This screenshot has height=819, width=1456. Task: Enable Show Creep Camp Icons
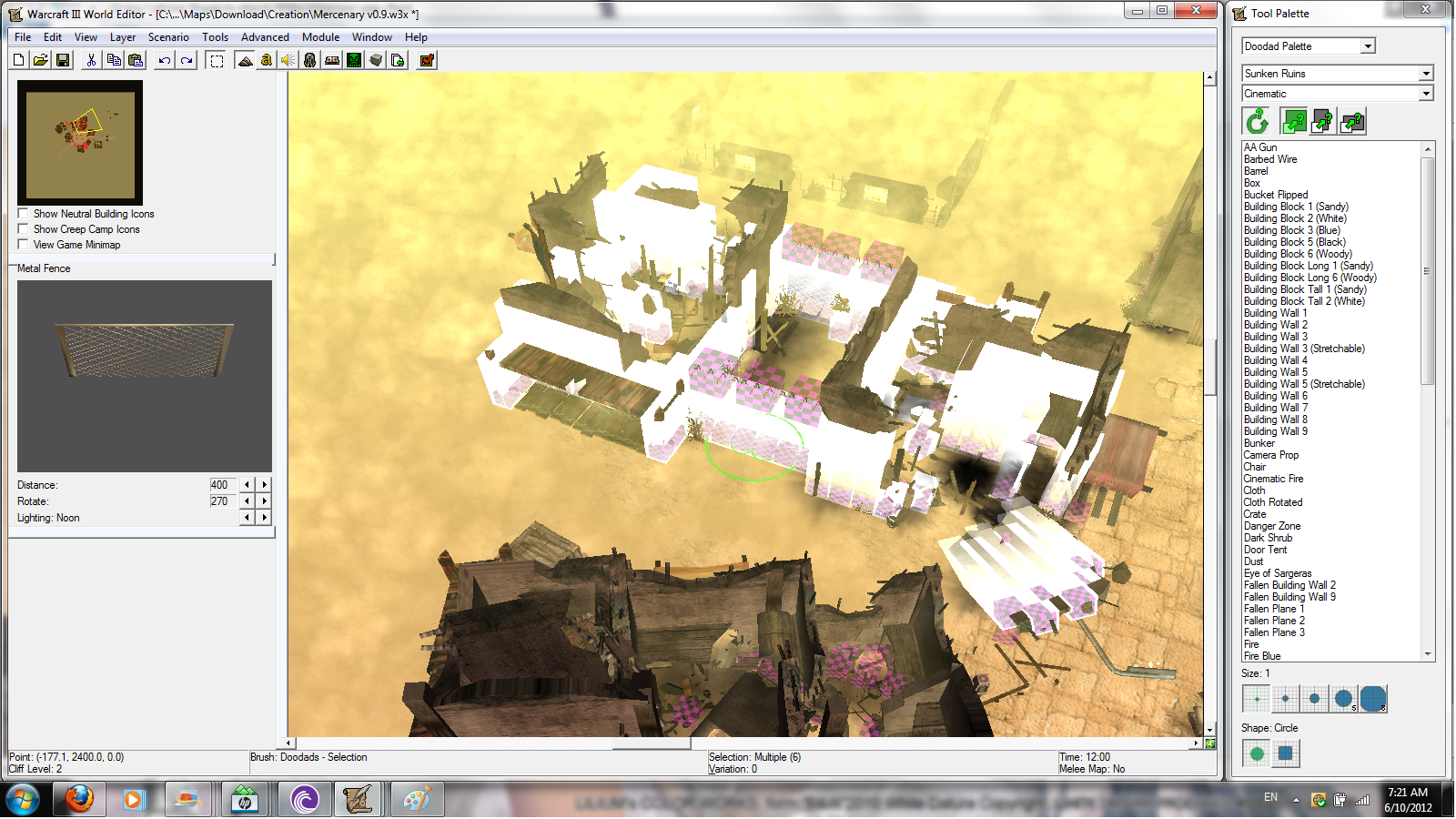pyautogui.click(x=24, y=229)
